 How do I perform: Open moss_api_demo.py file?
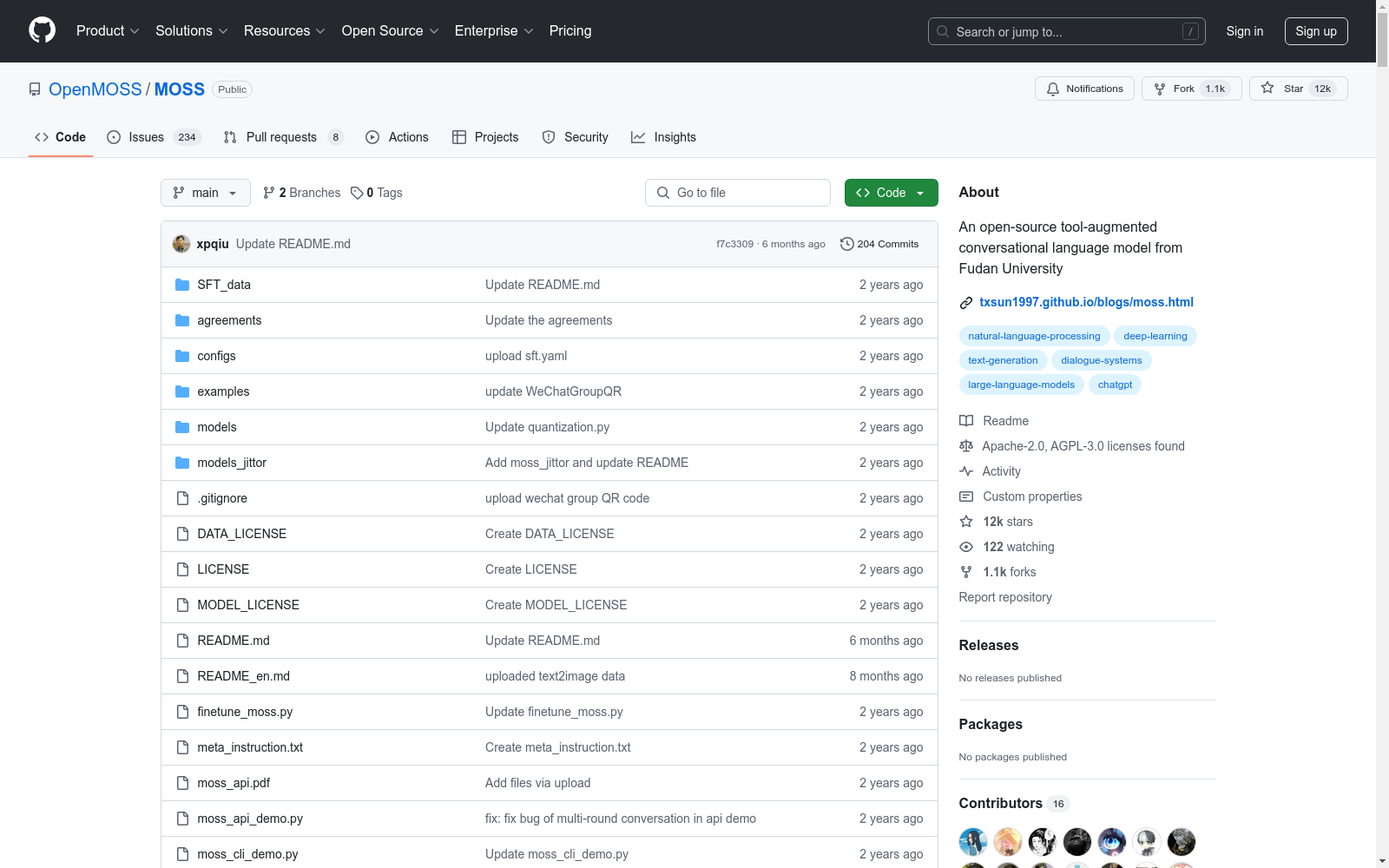250,819
